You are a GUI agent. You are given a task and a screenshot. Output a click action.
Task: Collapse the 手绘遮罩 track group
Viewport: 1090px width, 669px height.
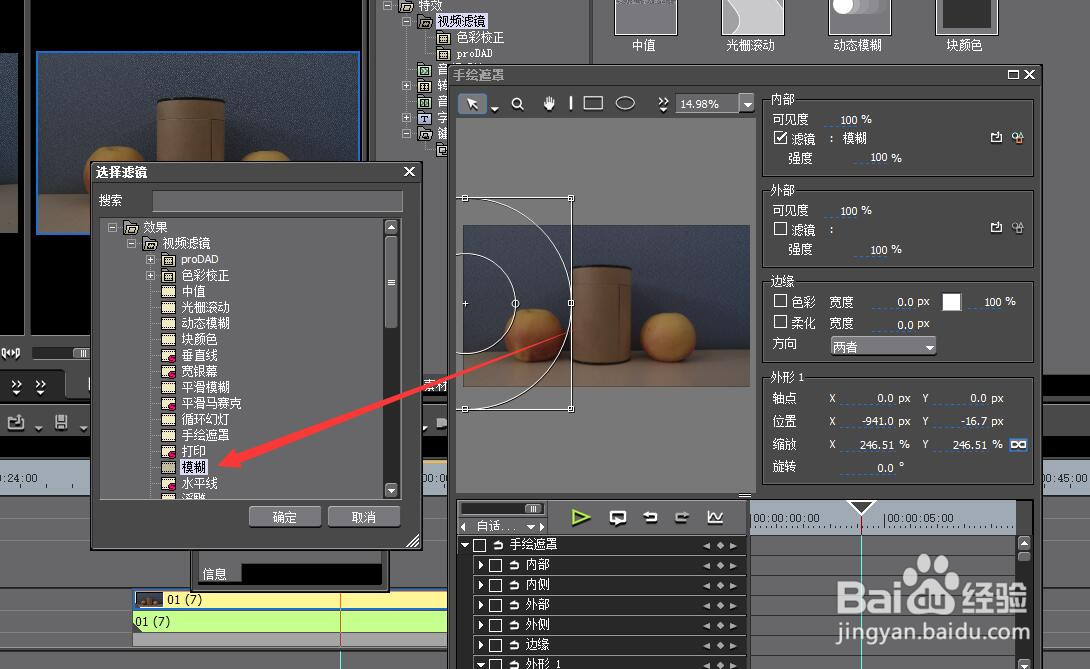point(464,545)
